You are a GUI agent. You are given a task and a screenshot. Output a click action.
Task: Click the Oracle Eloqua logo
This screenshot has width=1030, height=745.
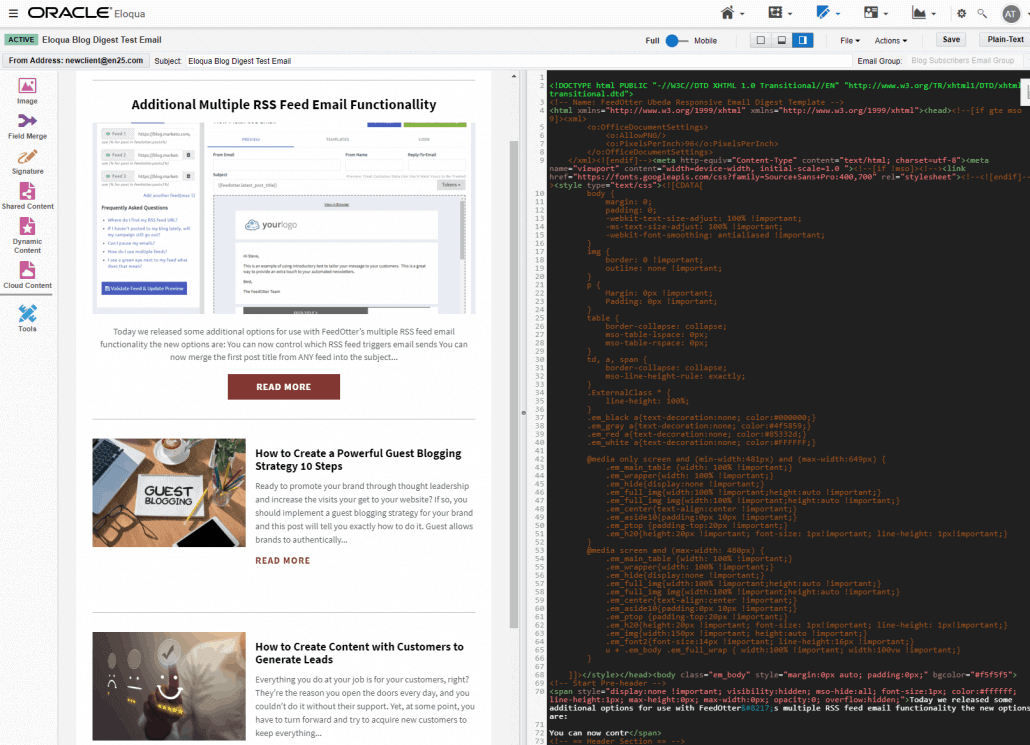[86, 12]
